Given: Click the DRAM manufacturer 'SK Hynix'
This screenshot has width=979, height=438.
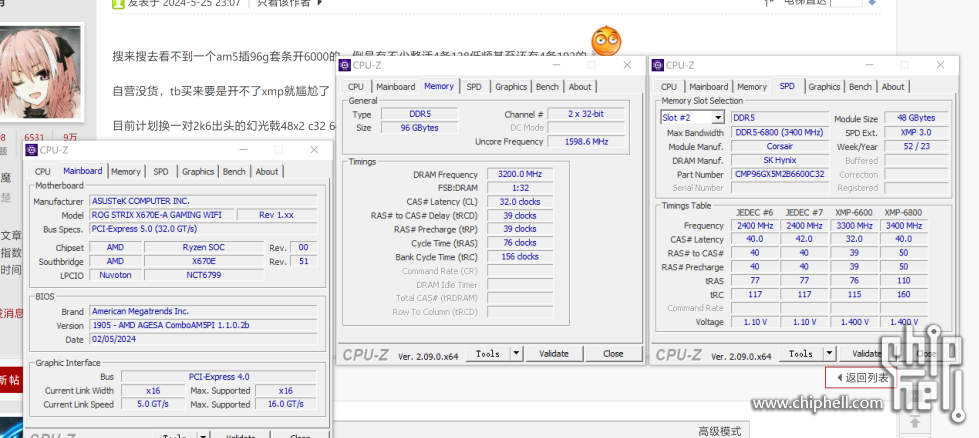Looking at the screenshot, I should (780, 160).
